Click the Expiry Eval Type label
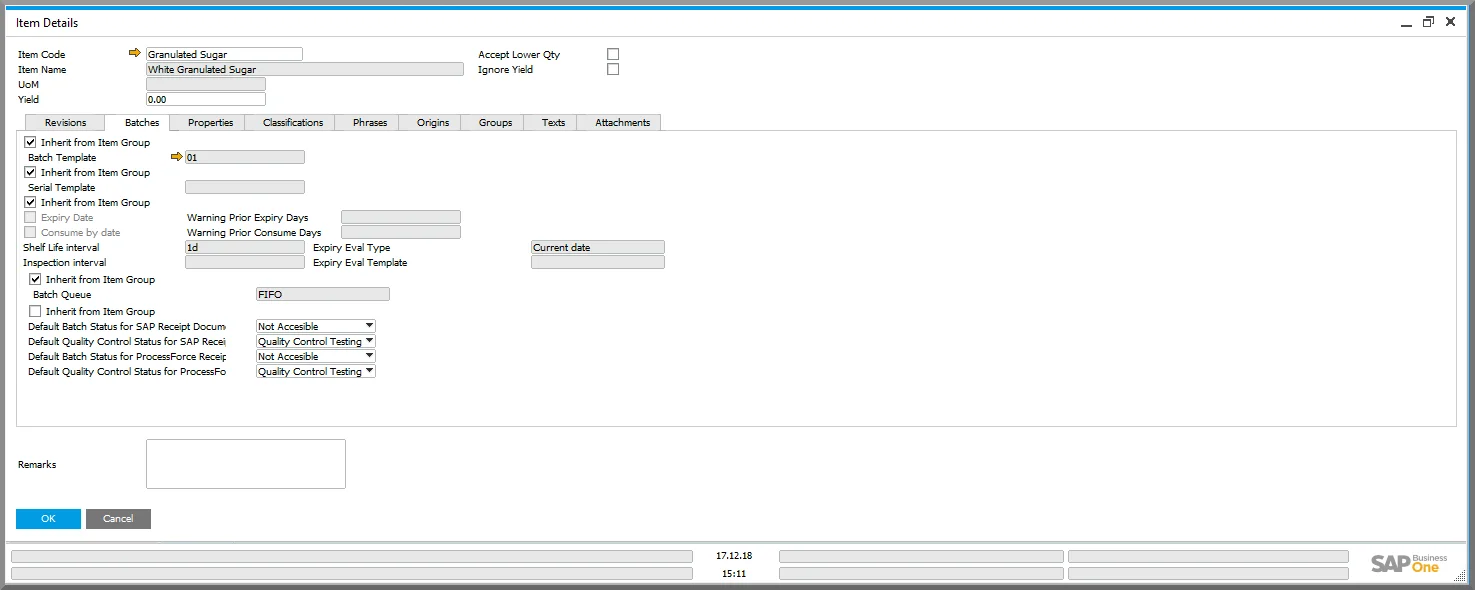 pyautogui.click(x=352, y=247)
